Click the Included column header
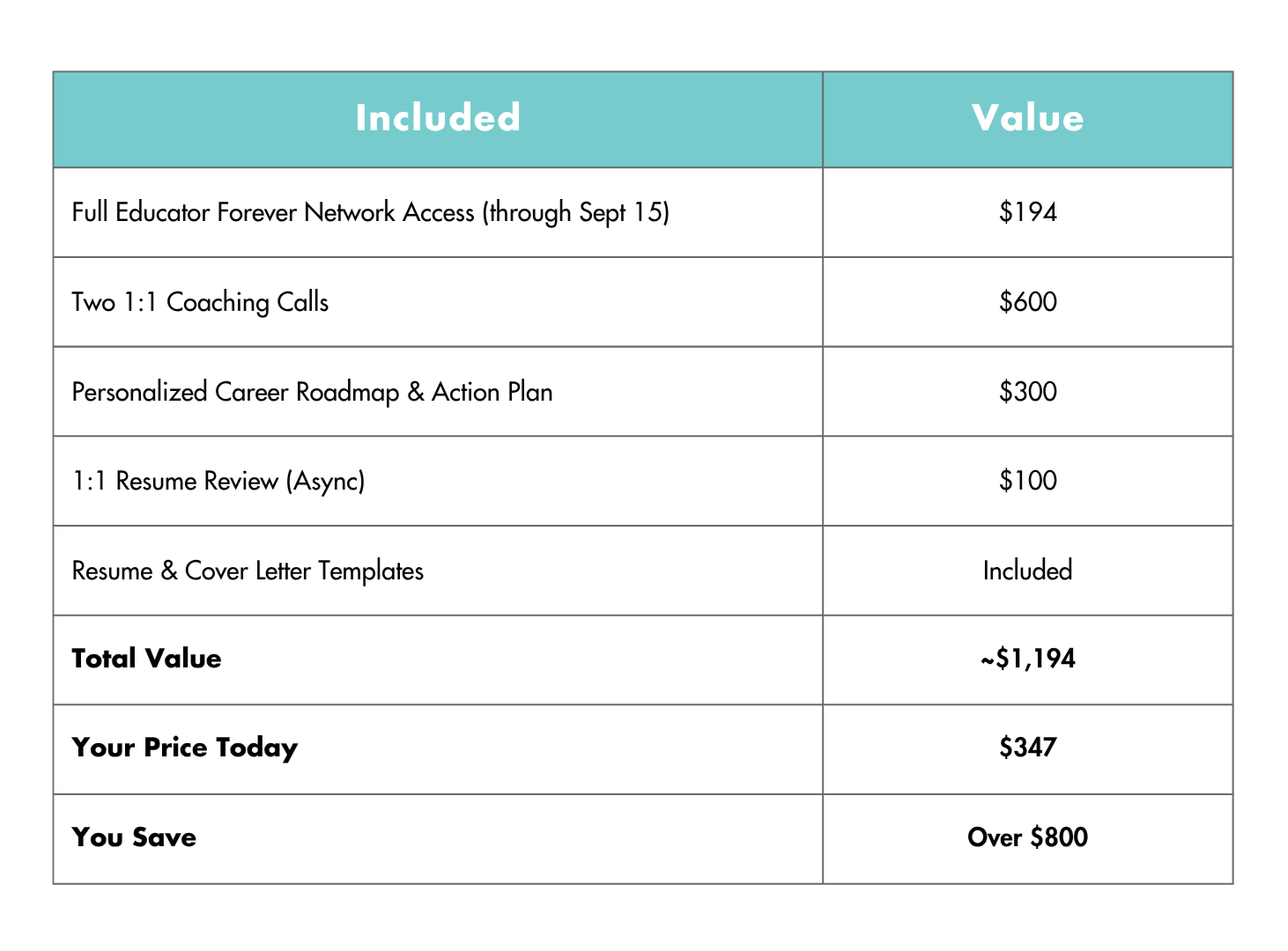The height and width of the screenshot is (951, 1288). [x=438, y=118]
